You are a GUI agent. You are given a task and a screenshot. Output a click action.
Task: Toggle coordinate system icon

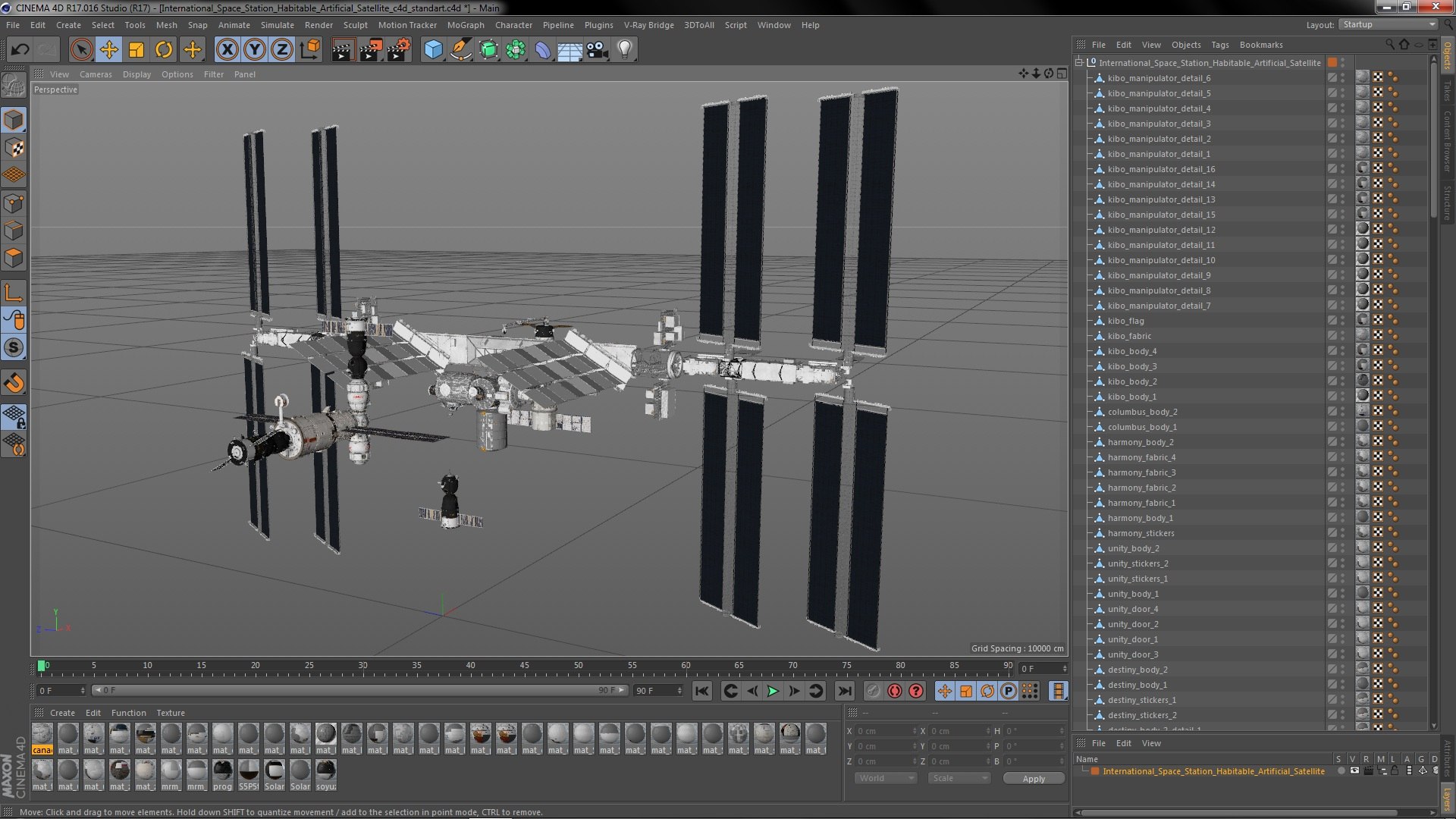click(x=310, y=50)
